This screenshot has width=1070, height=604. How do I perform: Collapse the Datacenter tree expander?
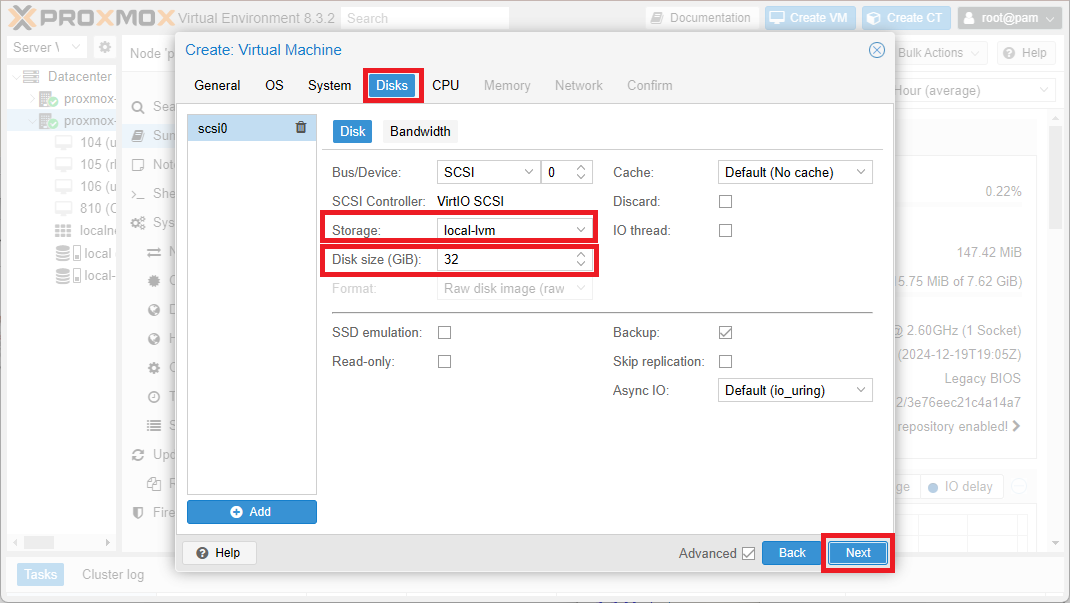pos(16,76)
